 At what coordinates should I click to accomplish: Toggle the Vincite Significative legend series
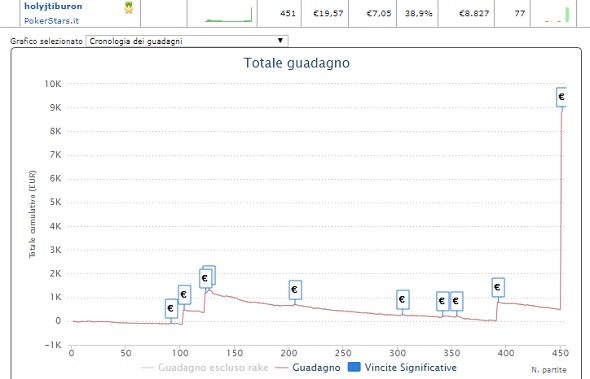tap(402, 367)
